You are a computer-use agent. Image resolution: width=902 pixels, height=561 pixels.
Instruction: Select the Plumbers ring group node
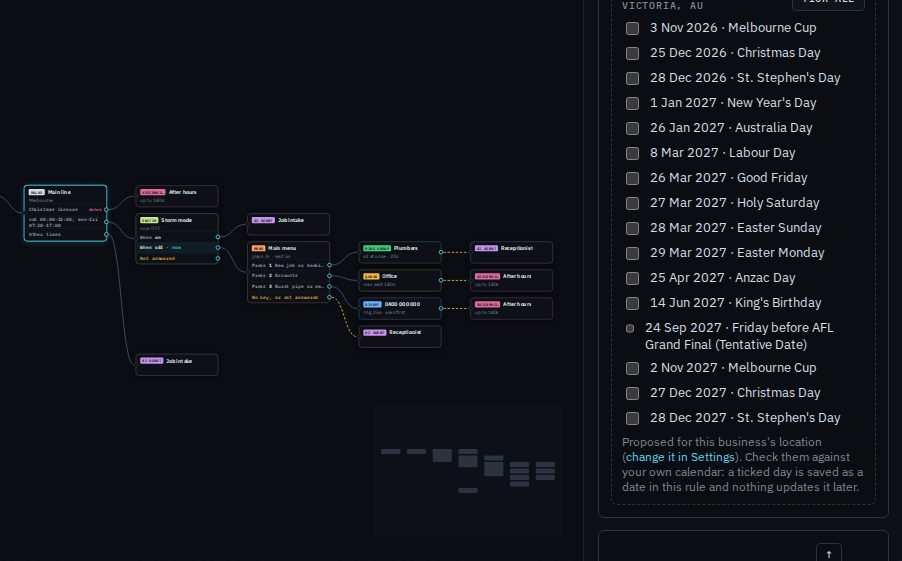400,252
